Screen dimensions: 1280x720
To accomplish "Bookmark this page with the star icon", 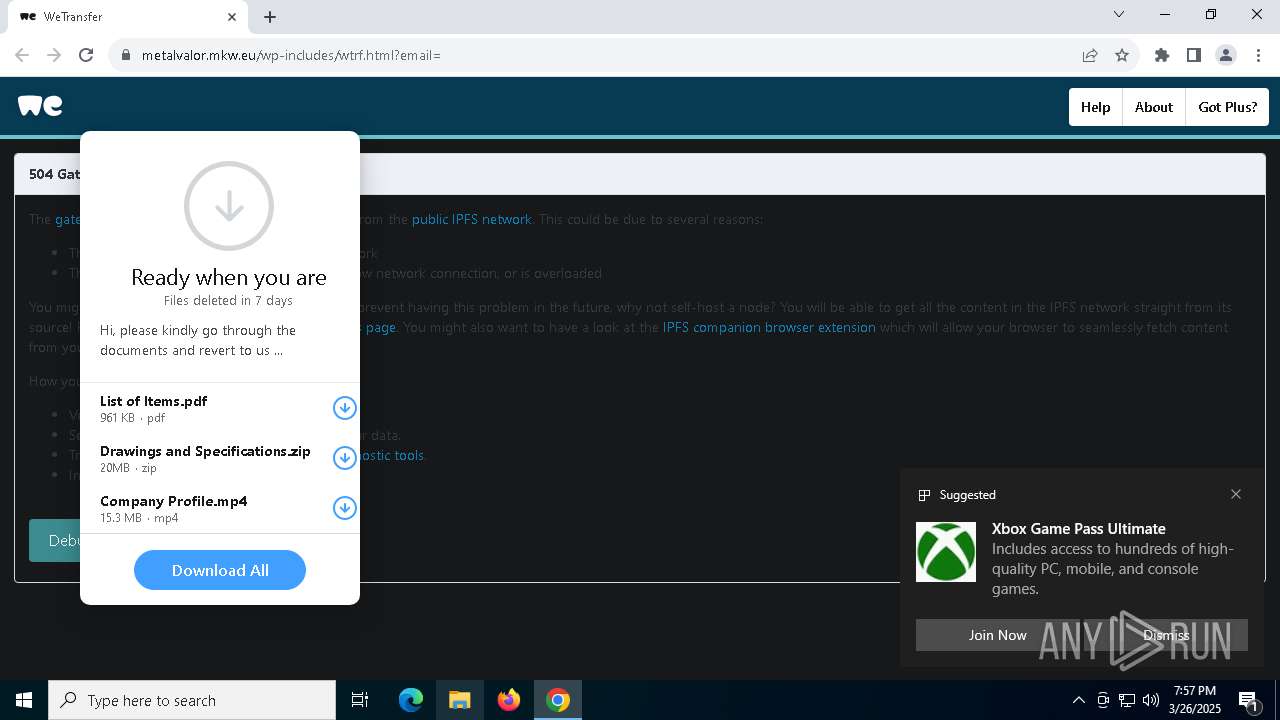I will pyautogui.click(x=1122, y=55).
